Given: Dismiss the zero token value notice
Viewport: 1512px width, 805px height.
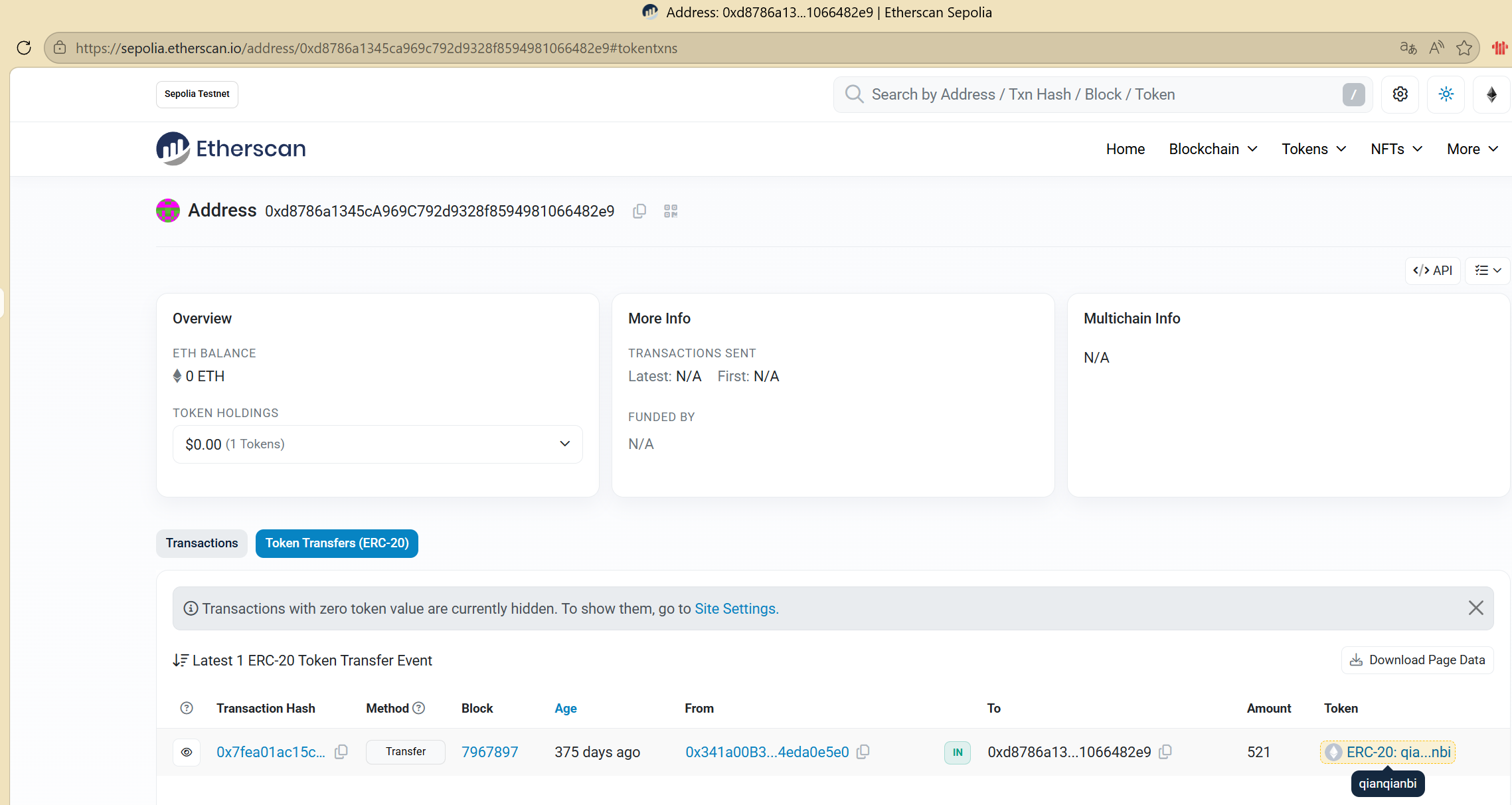Looking at the screenshot, I should point(1475,608).
